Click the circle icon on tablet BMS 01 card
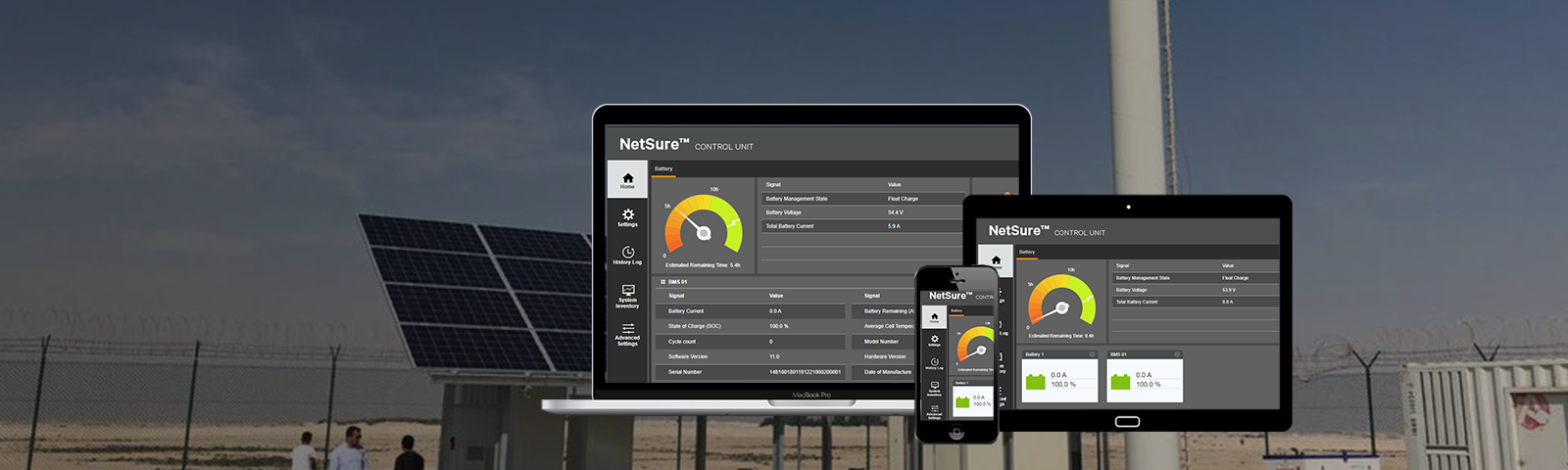This screenshot has width=1568, height=470. pos(1177,354)
